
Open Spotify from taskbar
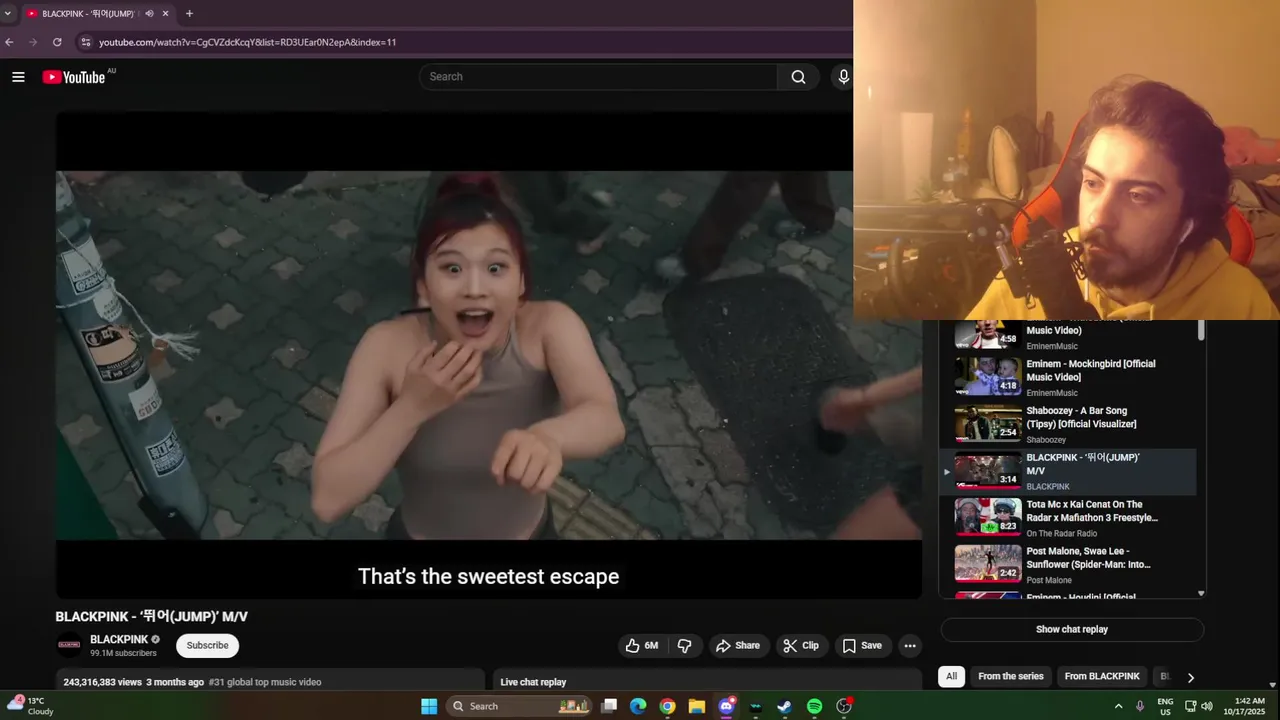tap(815, 706)
